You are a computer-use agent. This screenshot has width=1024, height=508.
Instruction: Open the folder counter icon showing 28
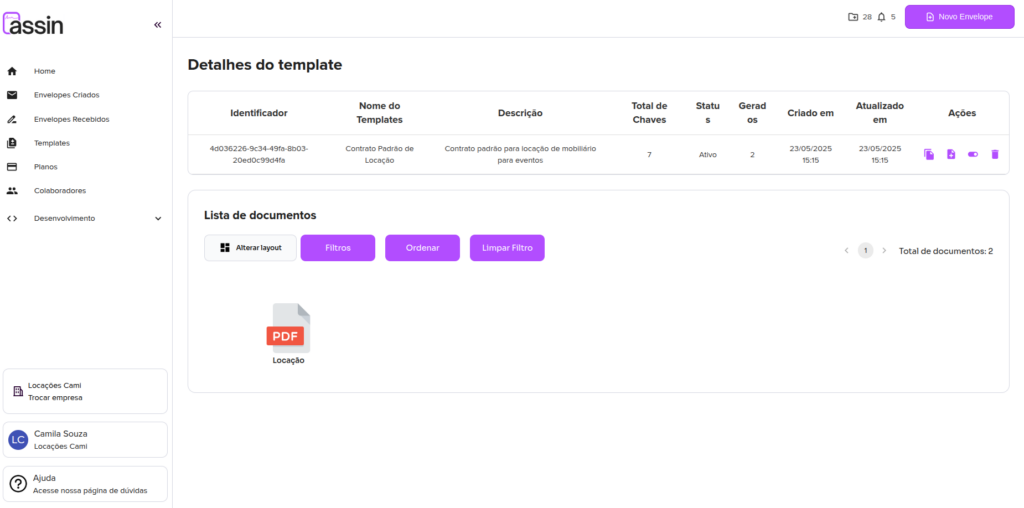(853, 17)
